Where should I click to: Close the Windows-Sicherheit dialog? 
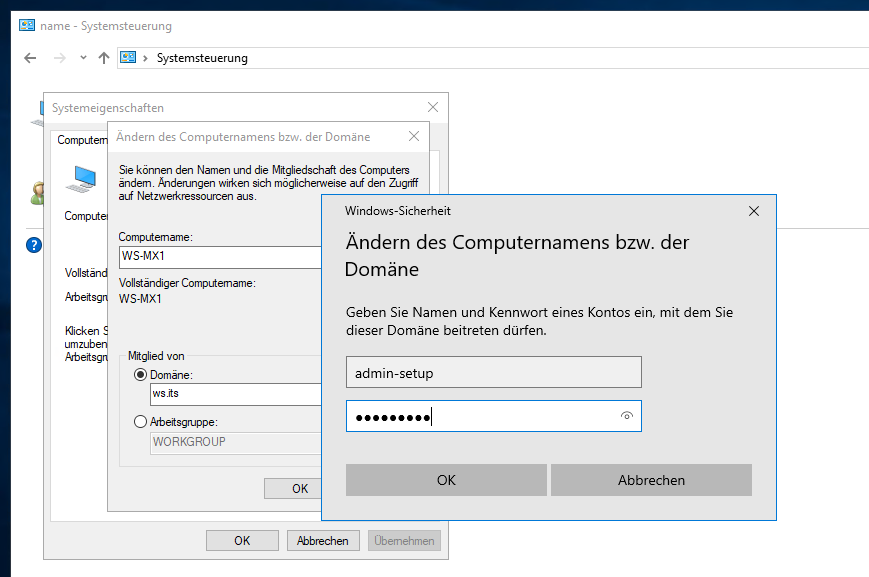pyautogui.click(x=754, y=211)
